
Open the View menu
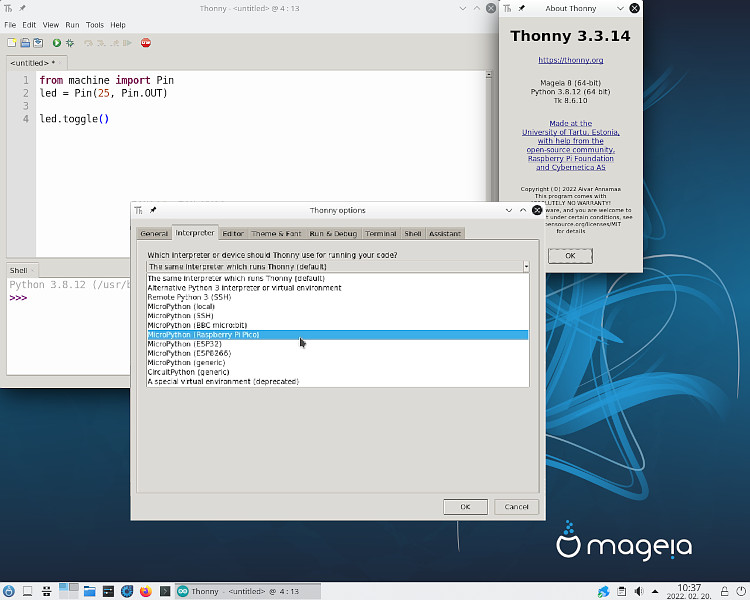pyautogui.click(x=51, y=25)
